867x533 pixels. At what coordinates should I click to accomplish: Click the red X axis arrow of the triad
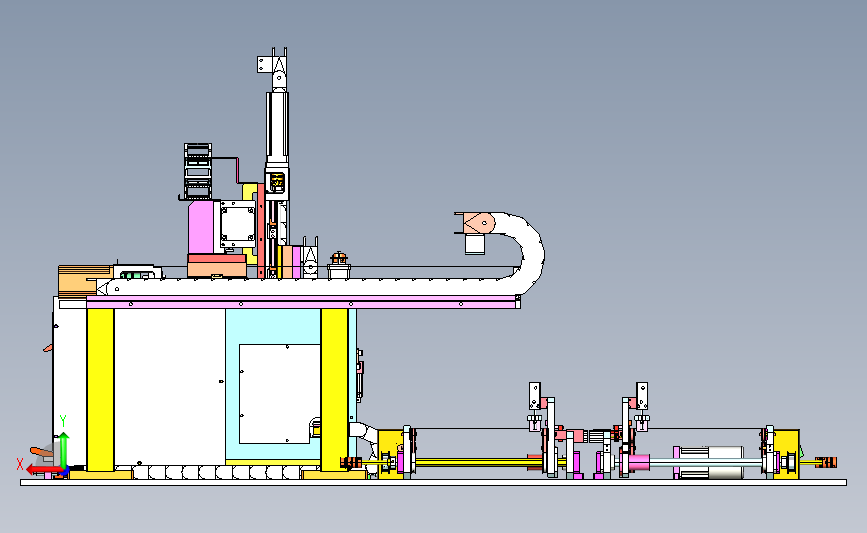(43, 471)
